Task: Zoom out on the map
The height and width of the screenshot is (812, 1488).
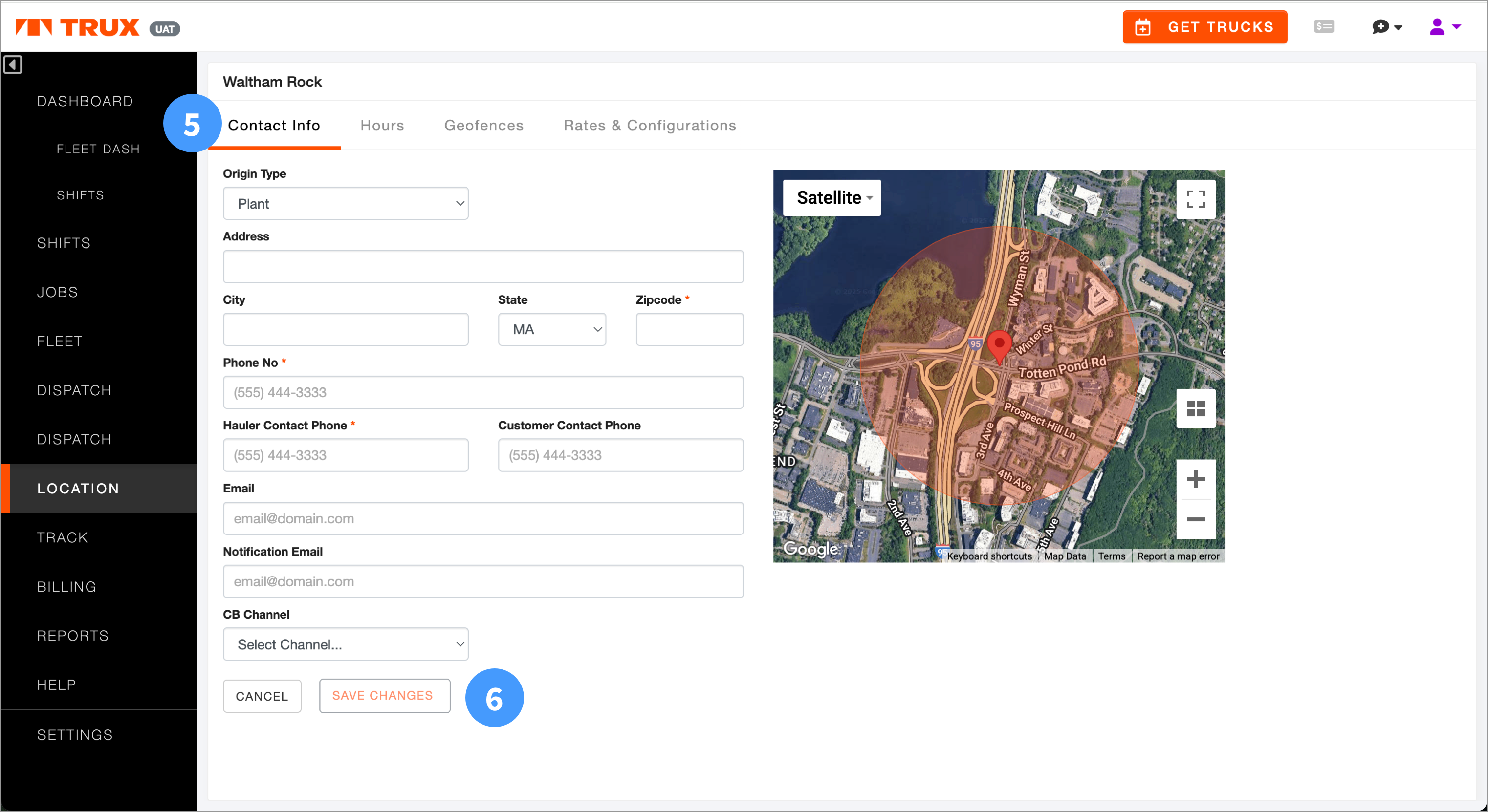Action: point(1196,519)
